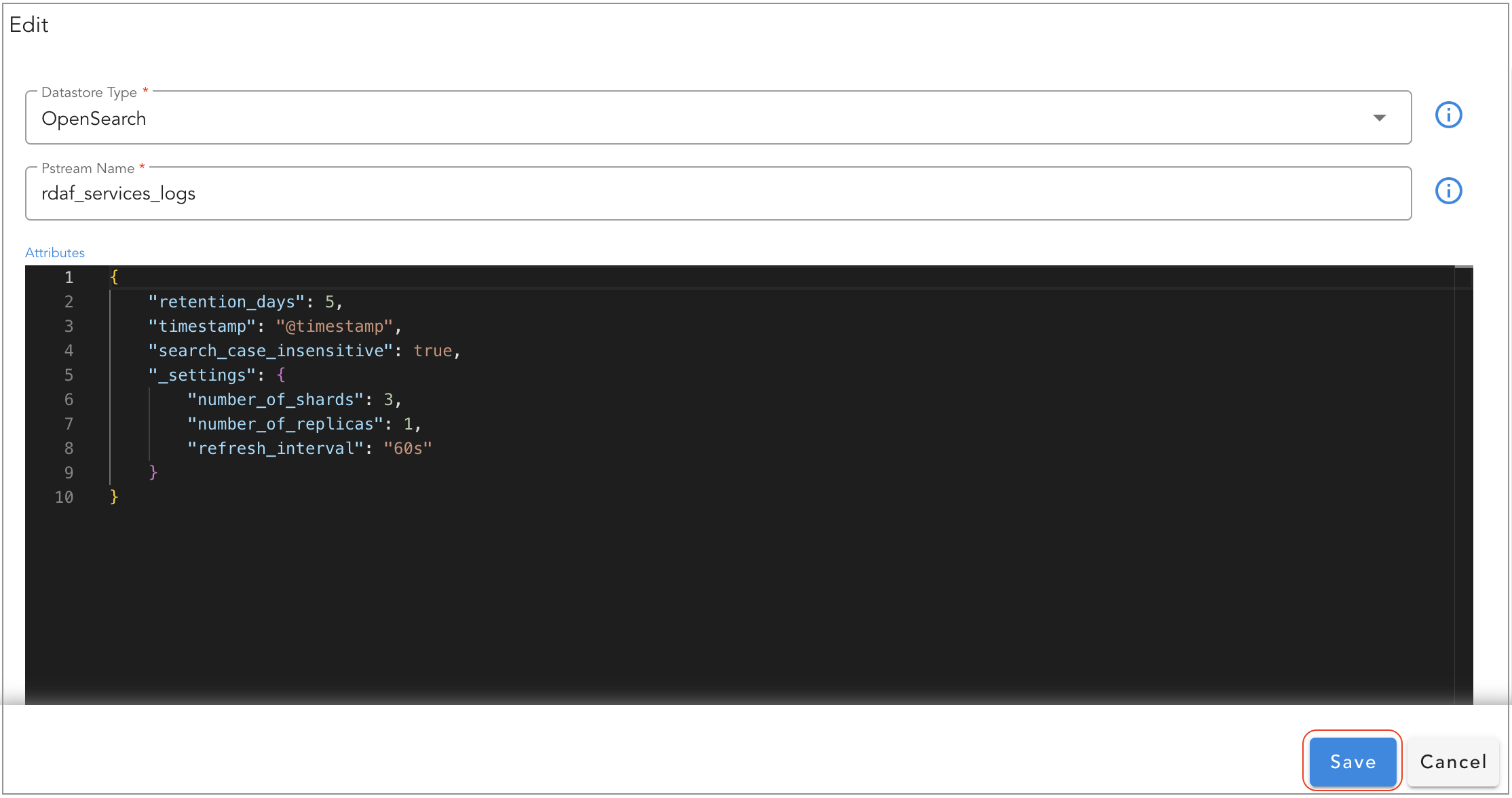Click the Cancel button

tap(1452, 761)
